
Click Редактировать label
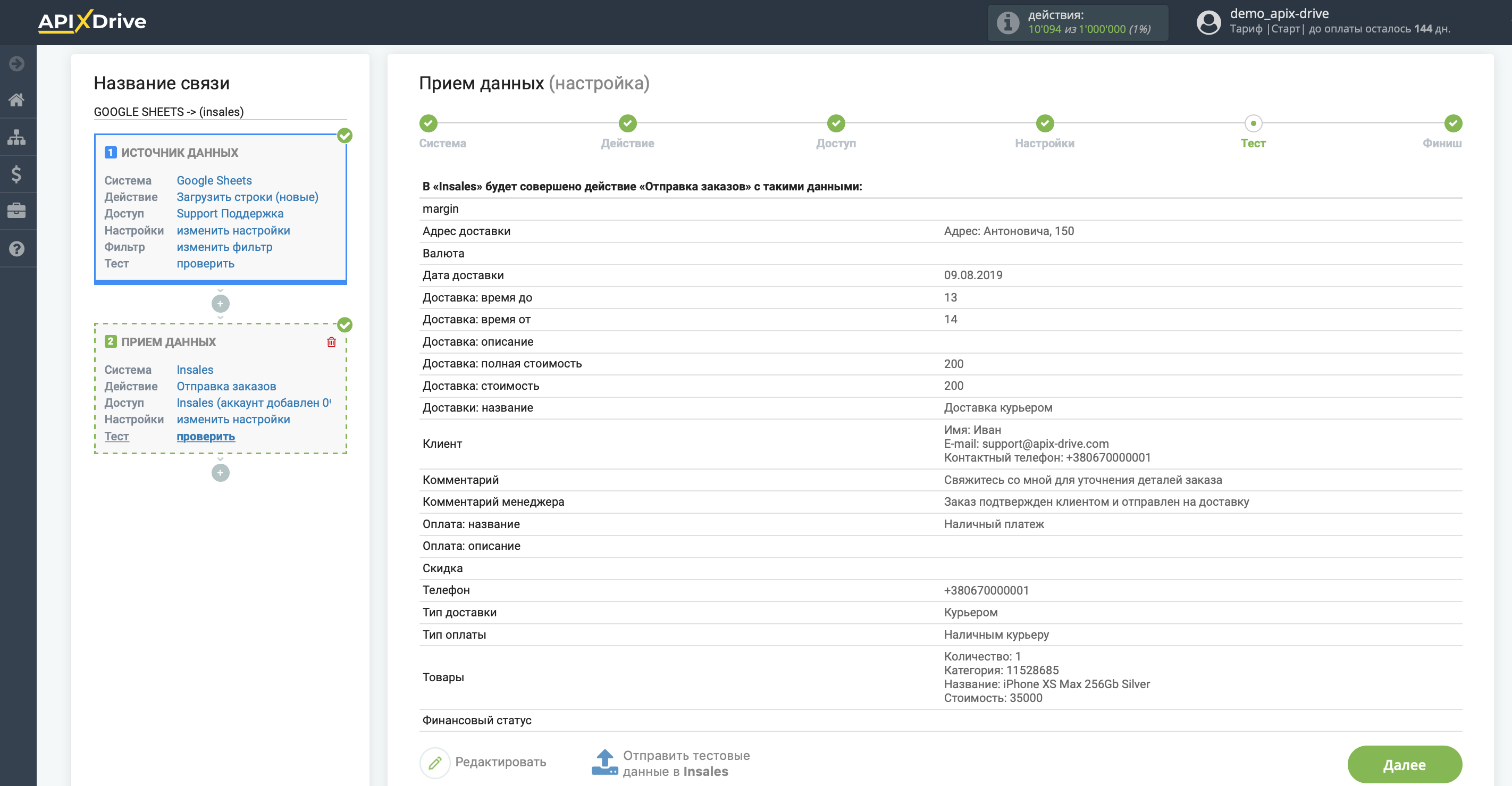[501, 763]
